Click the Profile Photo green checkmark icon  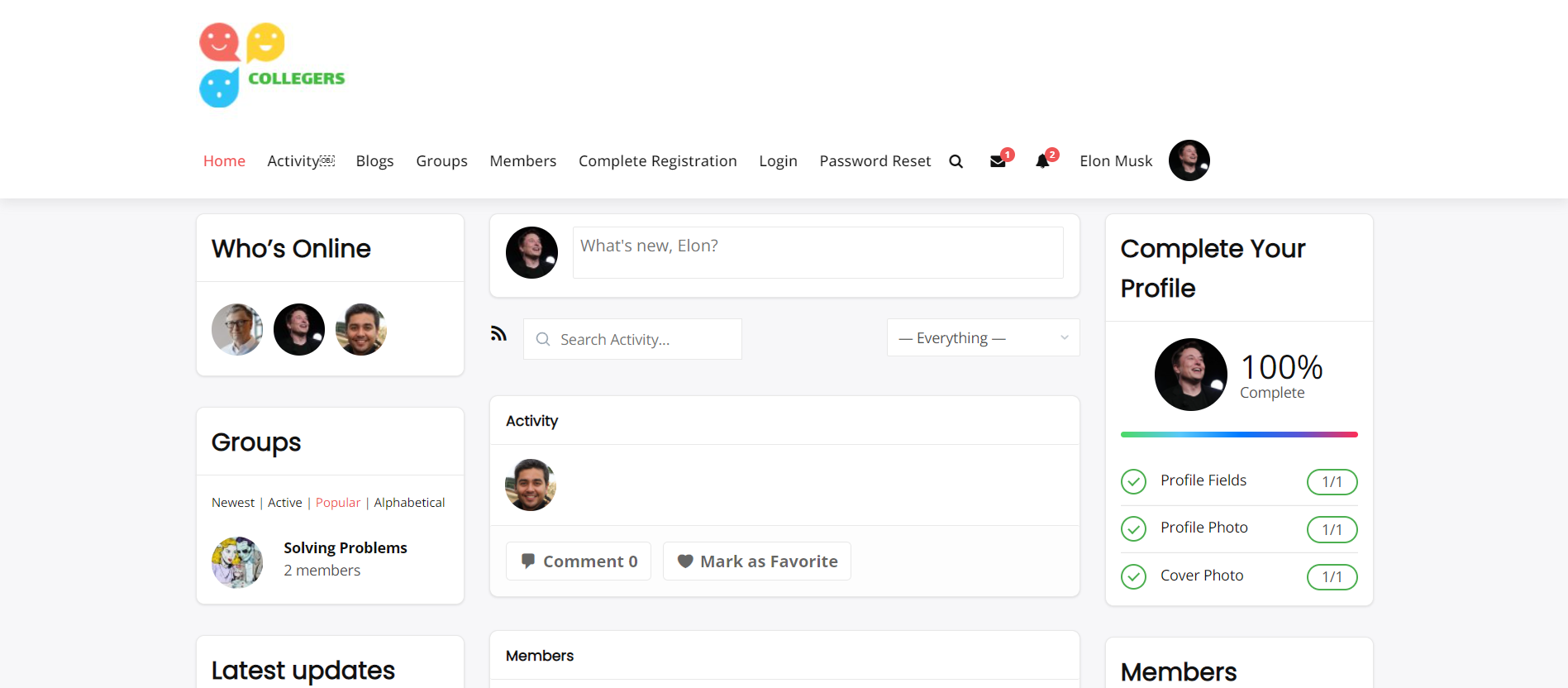[1133, 528]
